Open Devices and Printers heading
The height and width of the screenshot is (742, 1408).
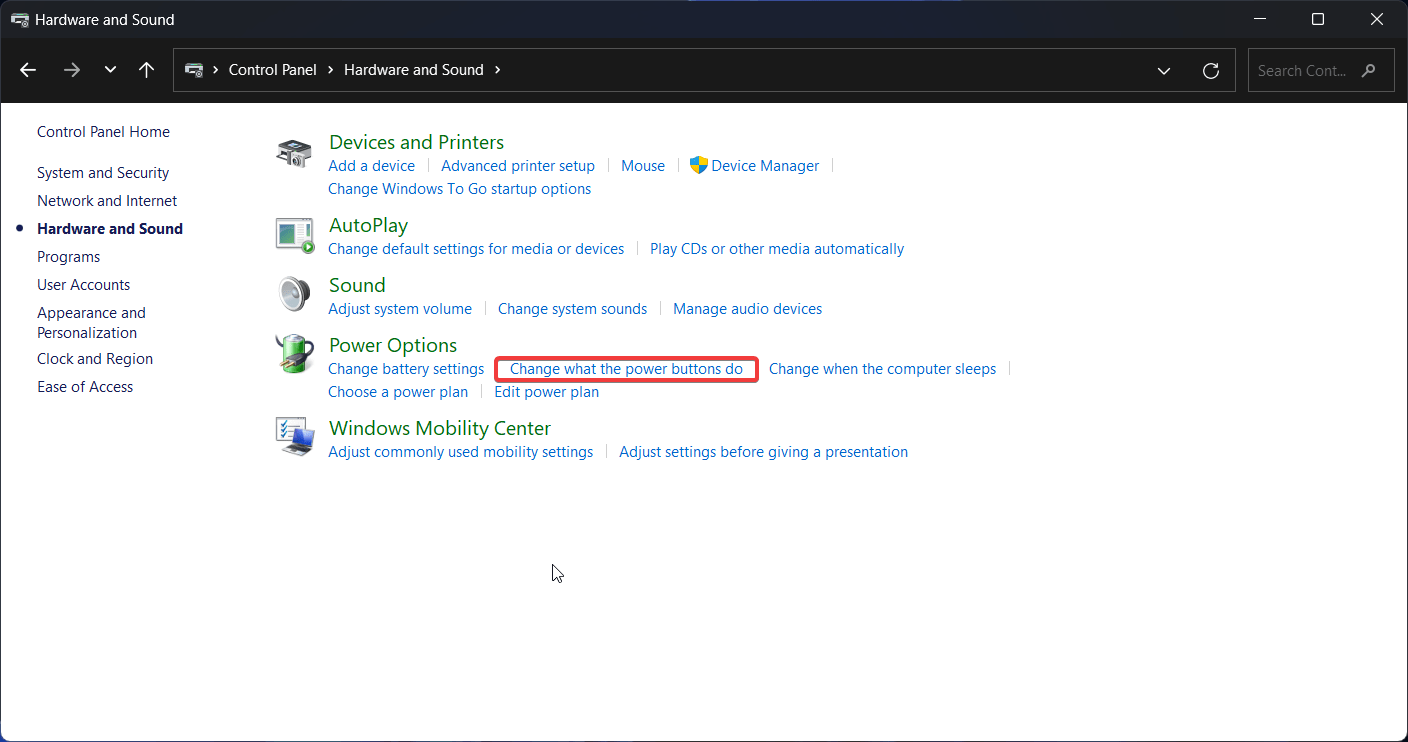[x=416, y=142]
